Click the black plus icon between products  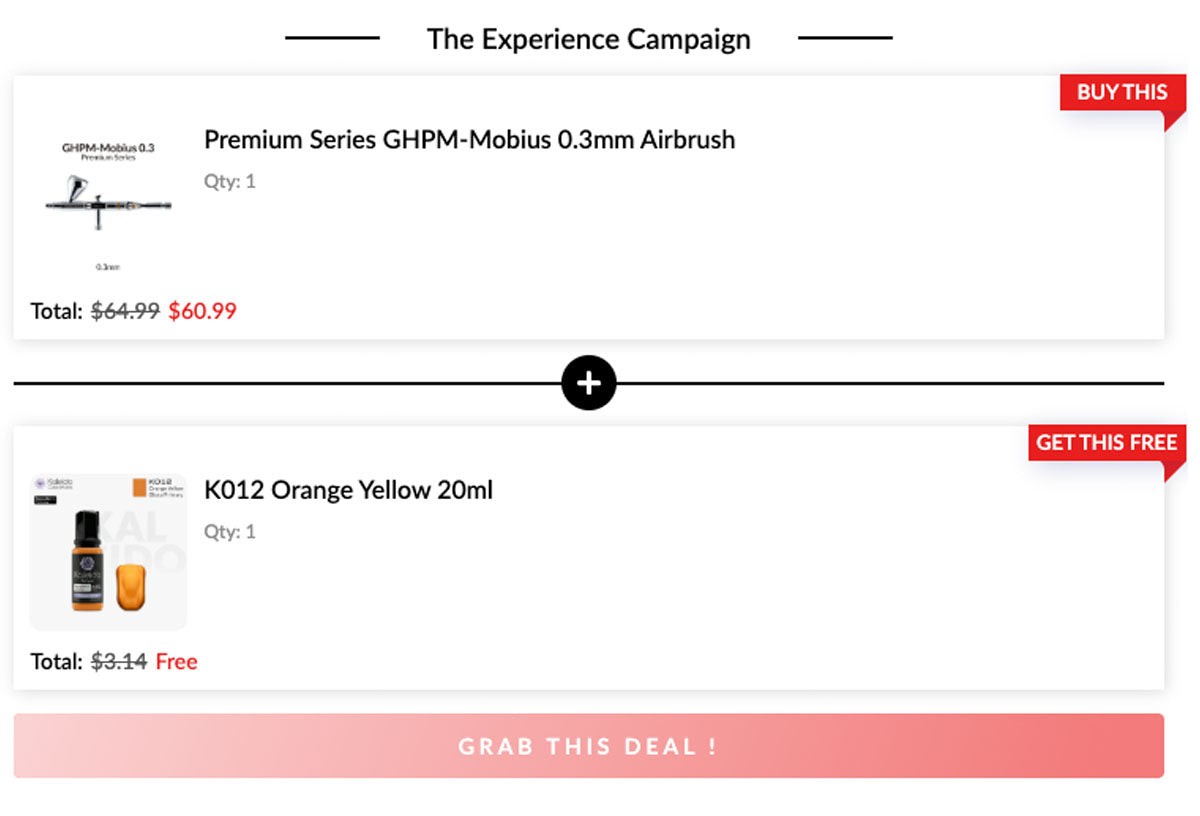589,383
